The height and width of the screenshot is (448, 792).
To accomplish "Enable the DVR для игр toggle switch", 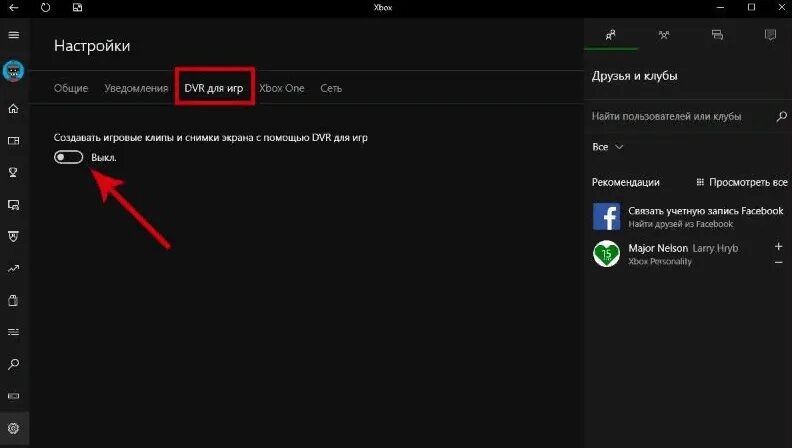I will coord(68,157).
